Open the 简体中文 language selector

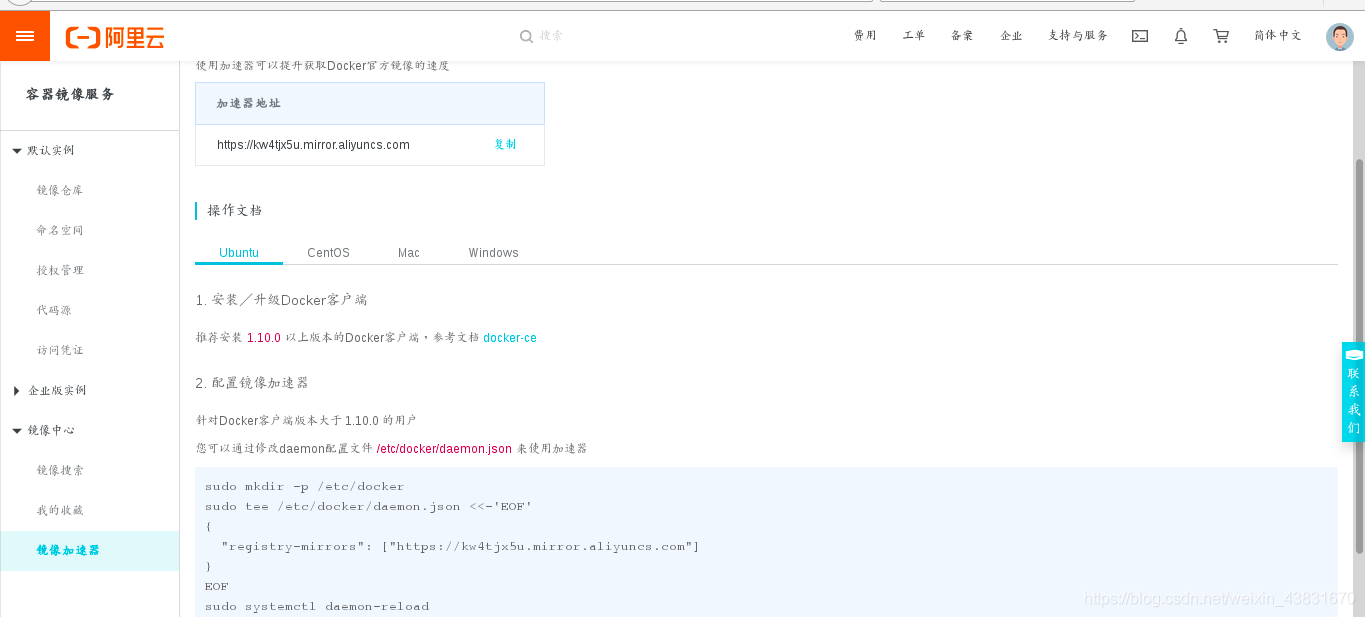click(1278, 36)
